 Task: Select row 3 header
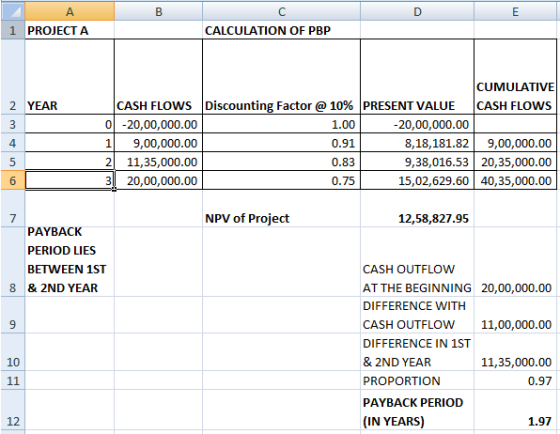(12, 124)
